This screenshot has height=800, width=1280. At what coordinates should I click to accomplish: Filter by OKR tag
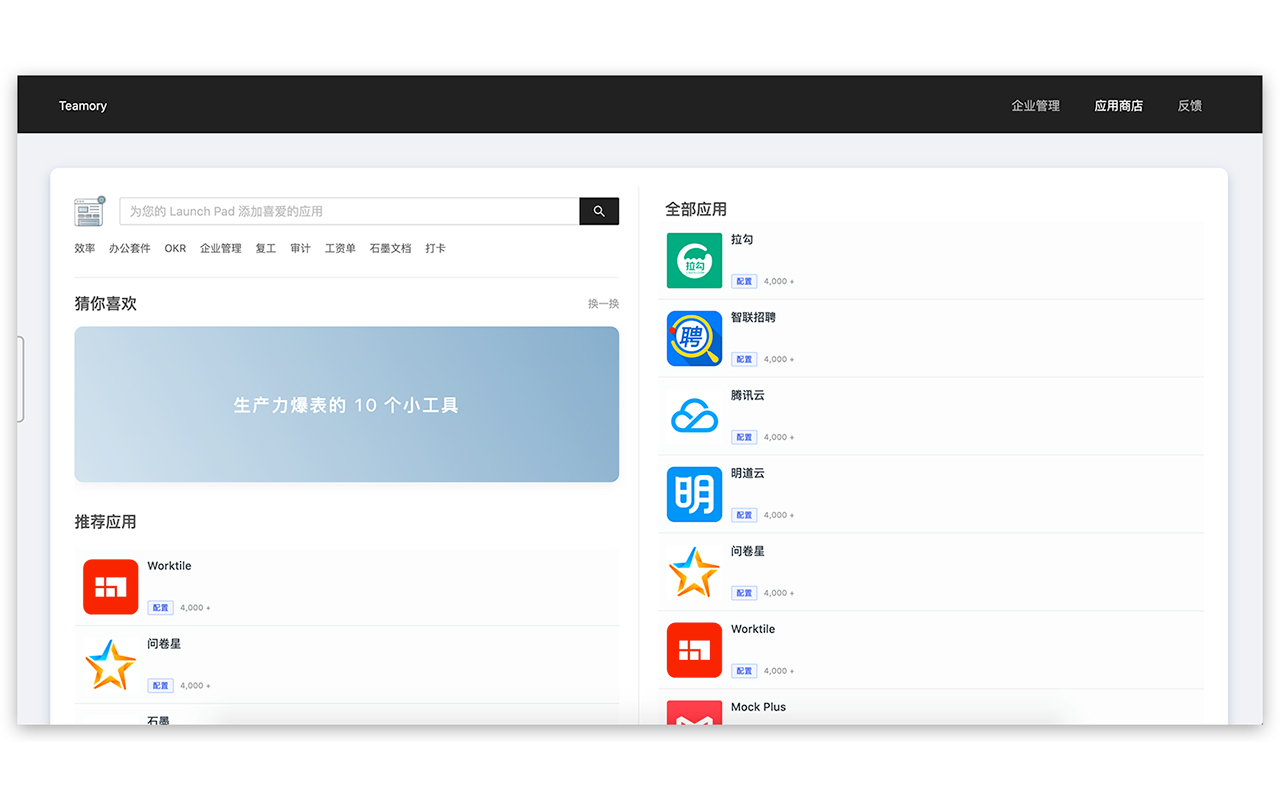(x=175, y=248)
